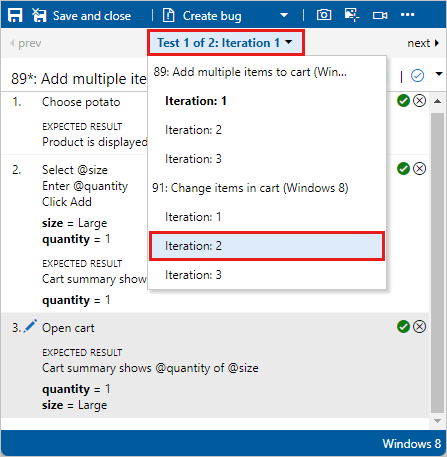Start screen recording with the video camera icon

coord(380,15)
